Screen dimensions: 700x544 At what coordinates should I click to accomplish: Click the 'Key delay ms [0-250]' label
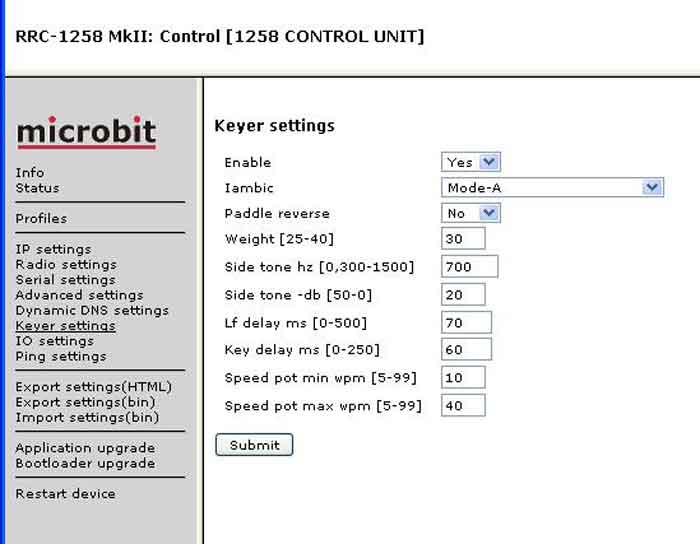[x=302, y=349]
